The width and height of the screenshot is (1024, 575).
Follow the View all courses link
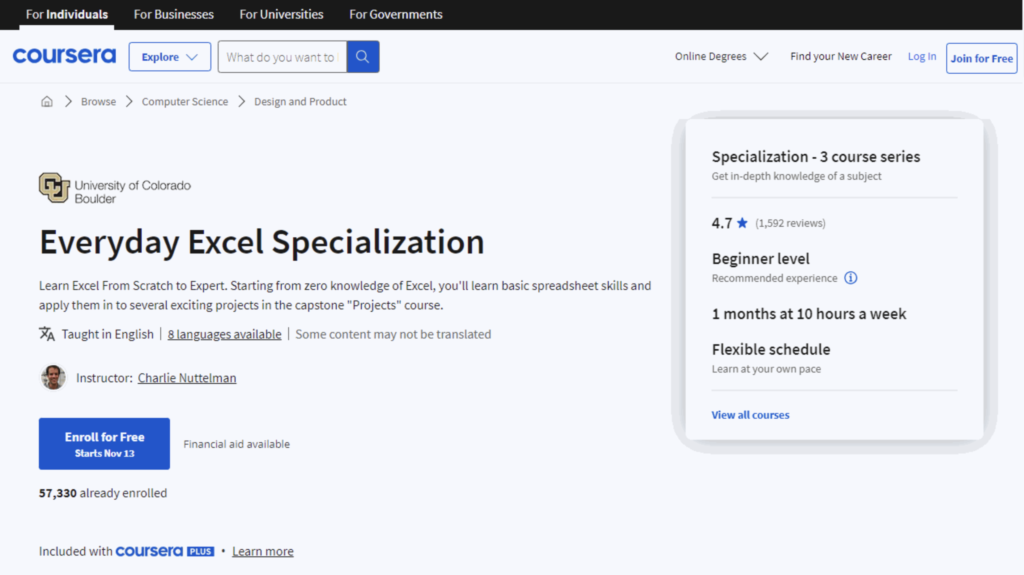pyautogui.click(x=750, y=415)
